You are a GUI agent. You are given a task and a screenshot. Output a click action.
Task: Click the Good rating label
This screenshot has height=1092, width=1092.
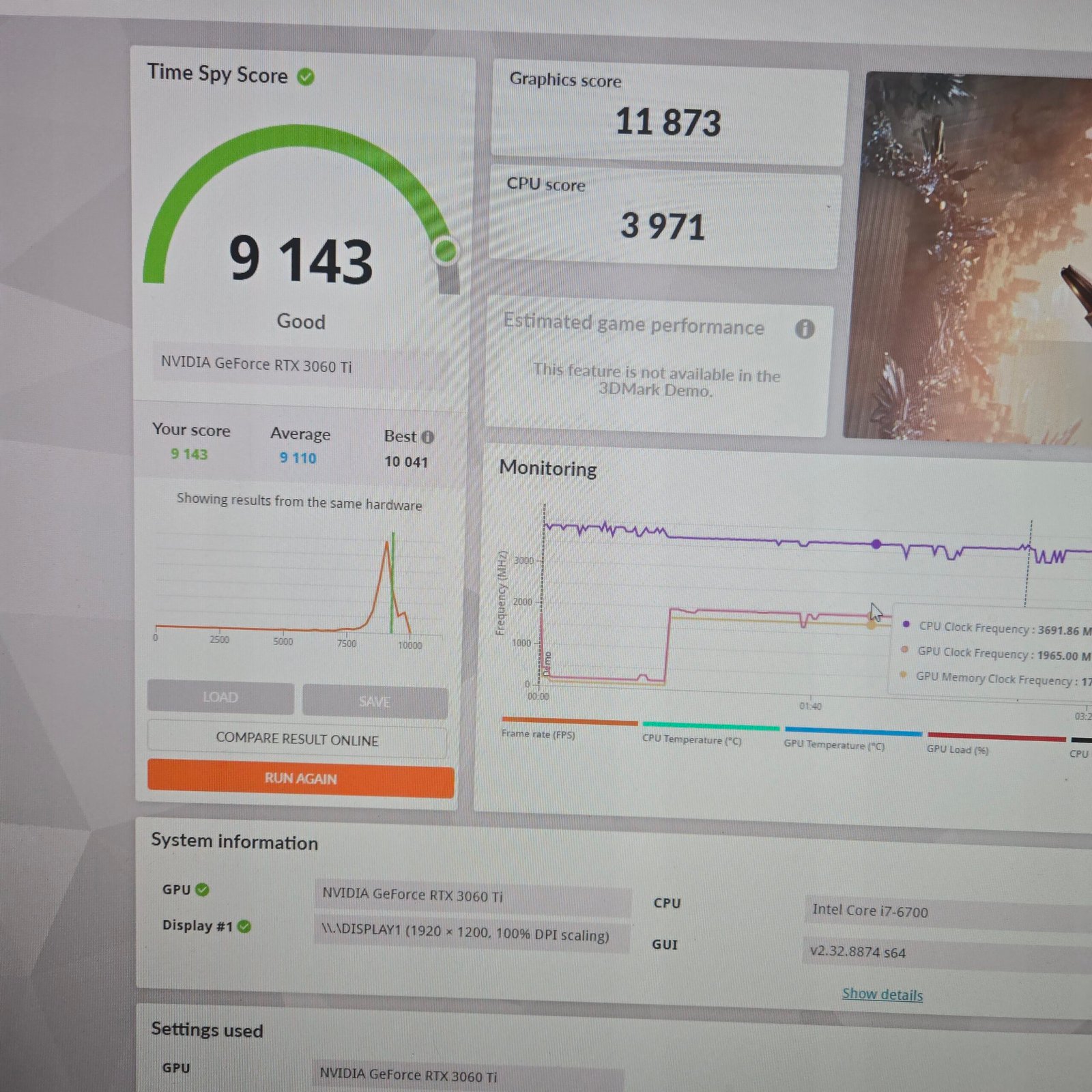pos(301,321)
